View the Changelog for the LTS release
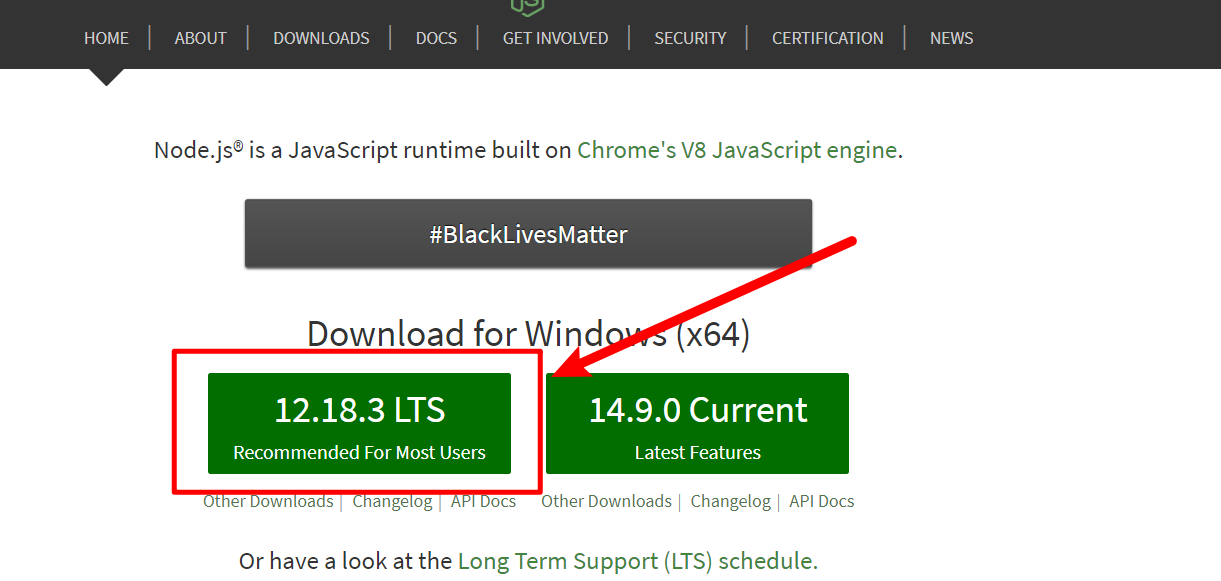The height and width of the screenshot is (581, 1221). pos(392,501)
